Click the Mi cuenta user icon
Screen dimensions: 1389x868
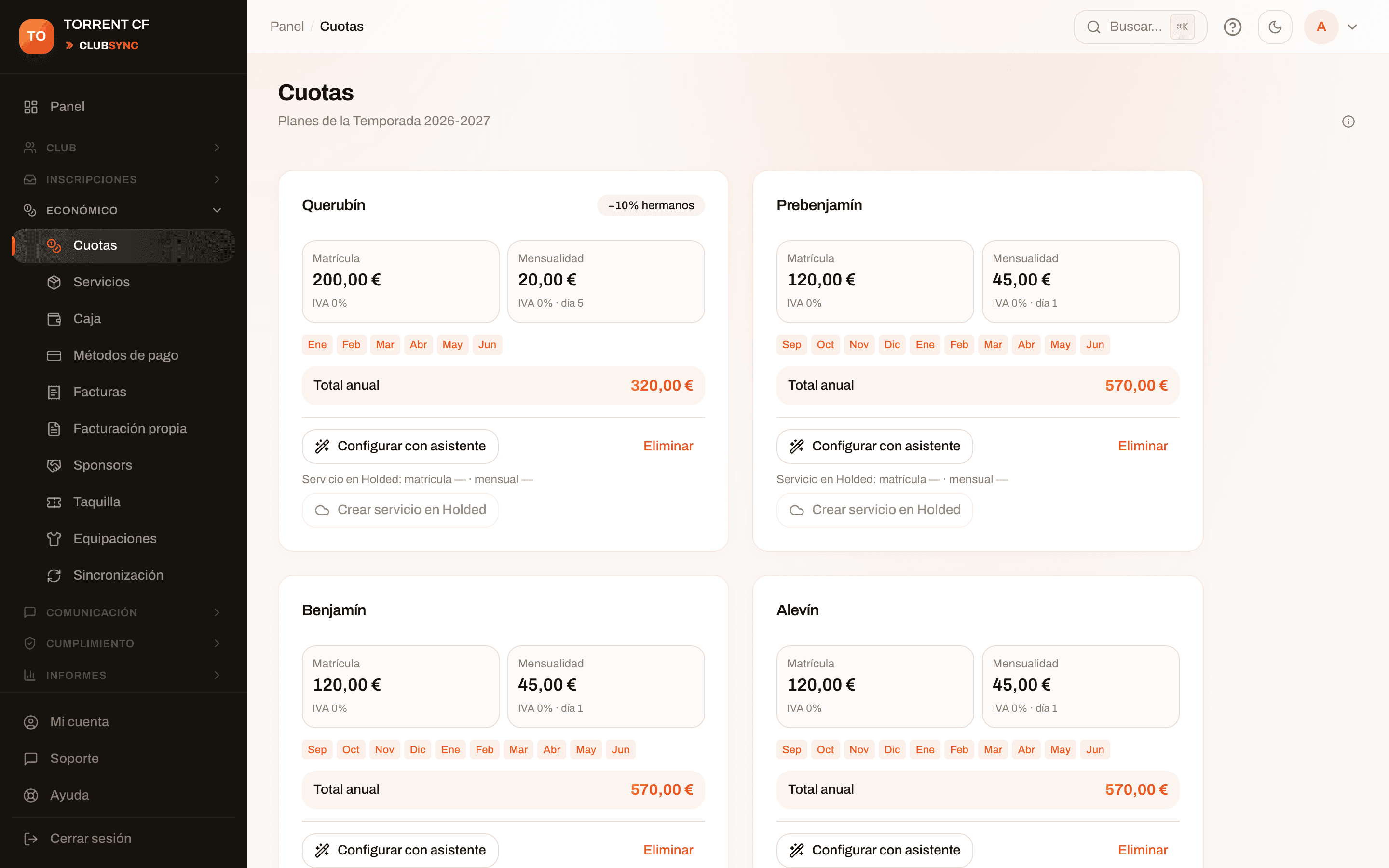(30, 722)
